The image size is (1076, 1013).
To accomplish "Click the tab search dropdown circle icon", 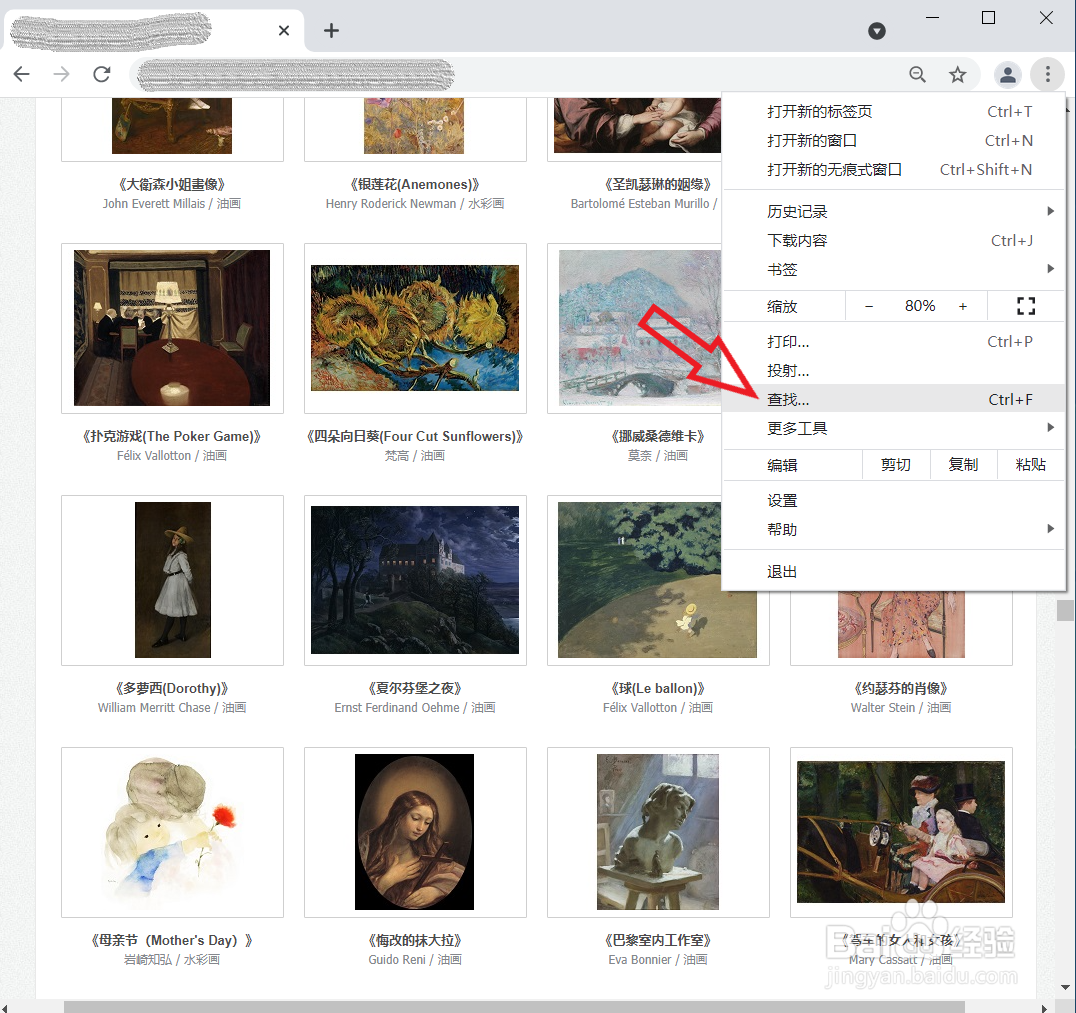I will [x=876, y=30].
